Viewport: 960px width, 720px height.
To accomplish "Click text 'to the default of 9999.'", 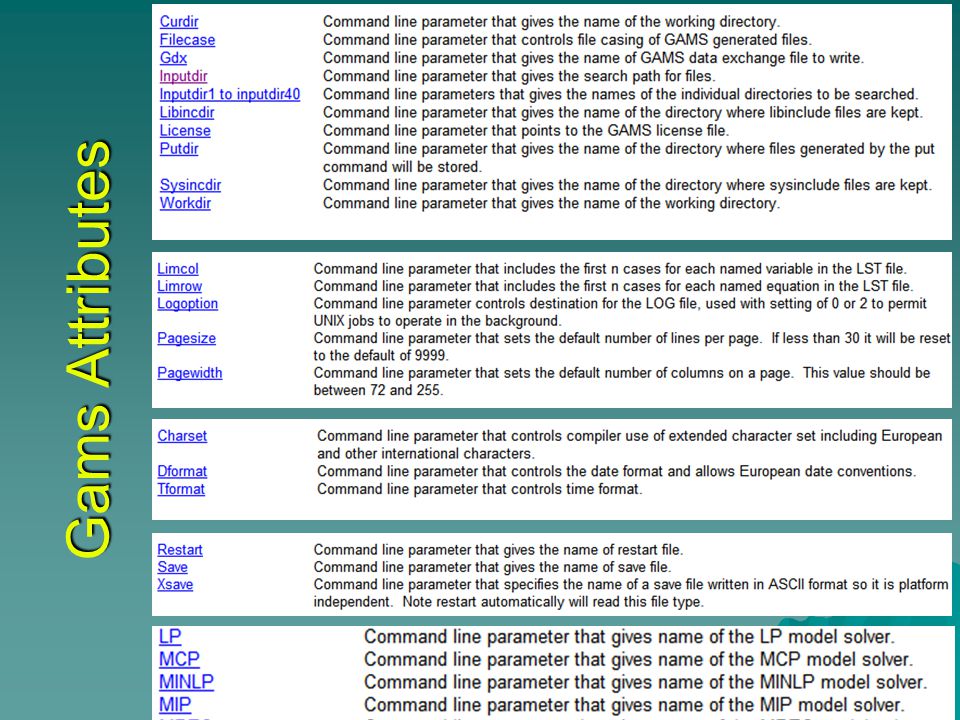I will pos(381,355).
